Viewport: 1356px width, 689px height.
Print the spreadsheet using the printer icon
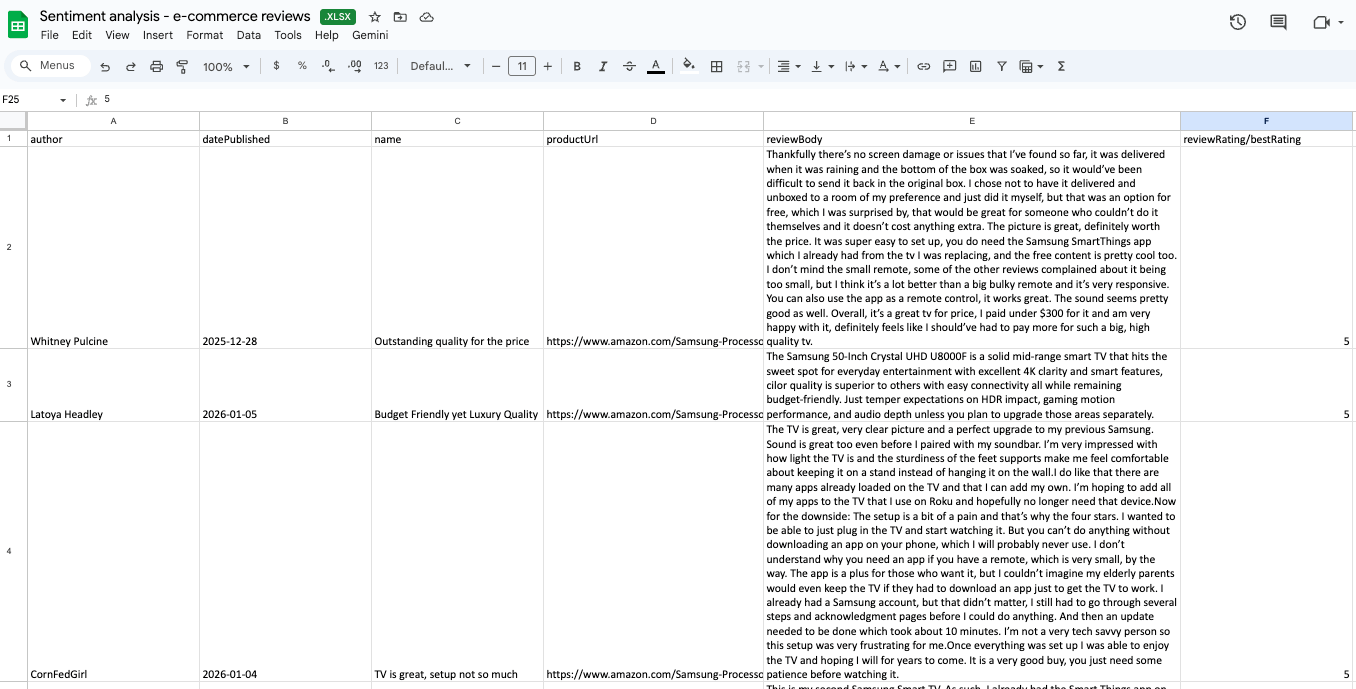156,66
